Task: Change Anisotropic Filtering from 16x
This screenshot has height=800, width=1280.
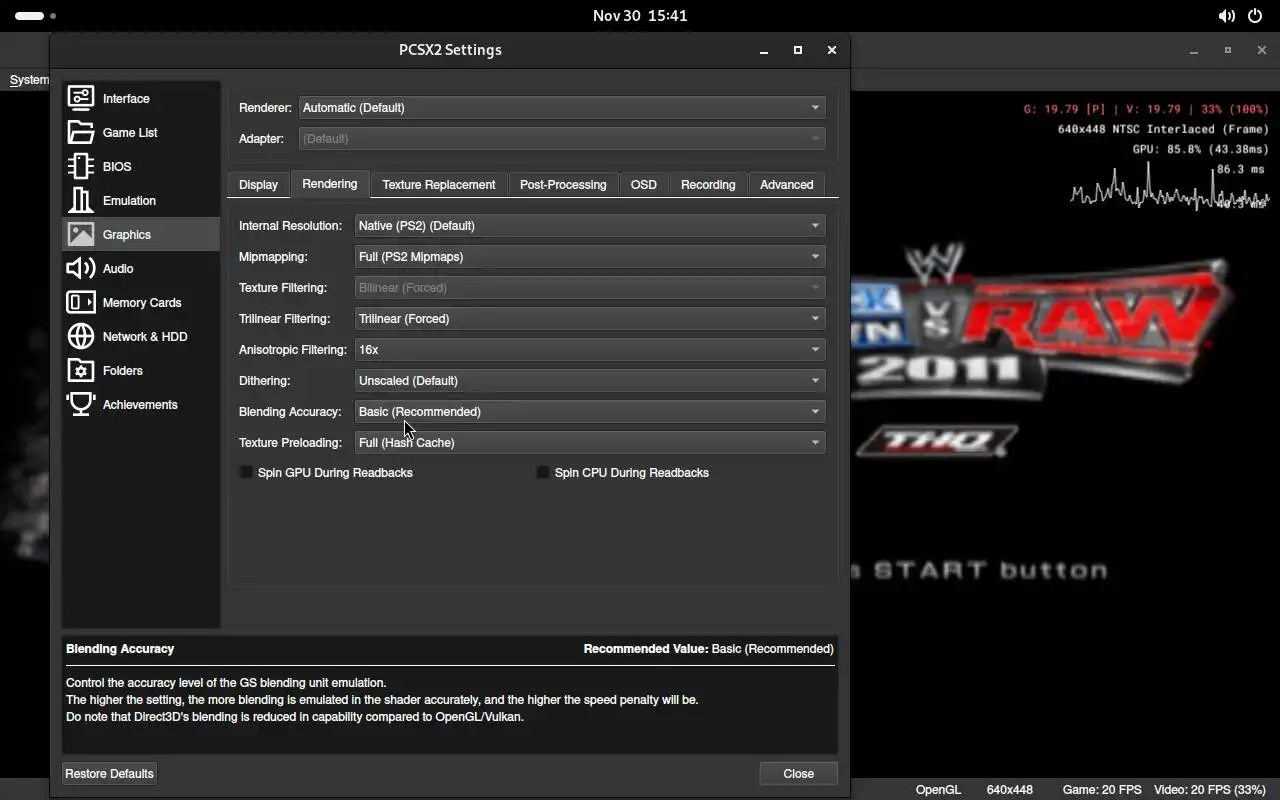Action: tap(590, 349)
